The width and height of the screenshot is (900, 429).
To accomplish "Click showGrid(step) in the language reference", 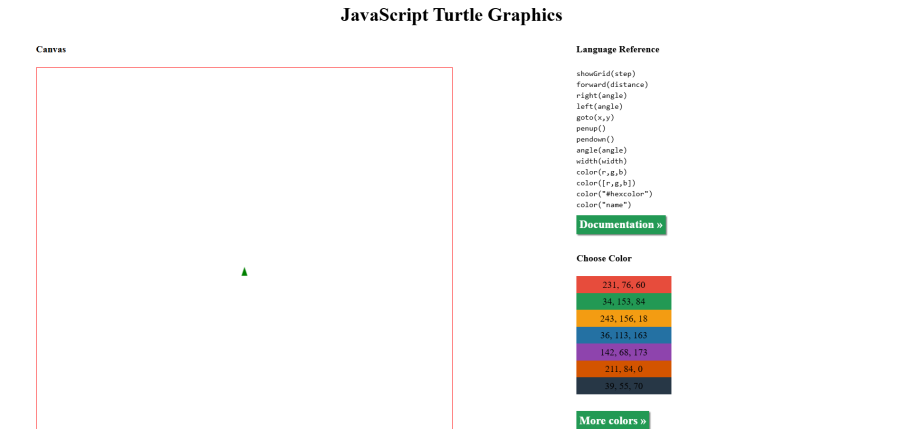I will [x=605, y=74].
